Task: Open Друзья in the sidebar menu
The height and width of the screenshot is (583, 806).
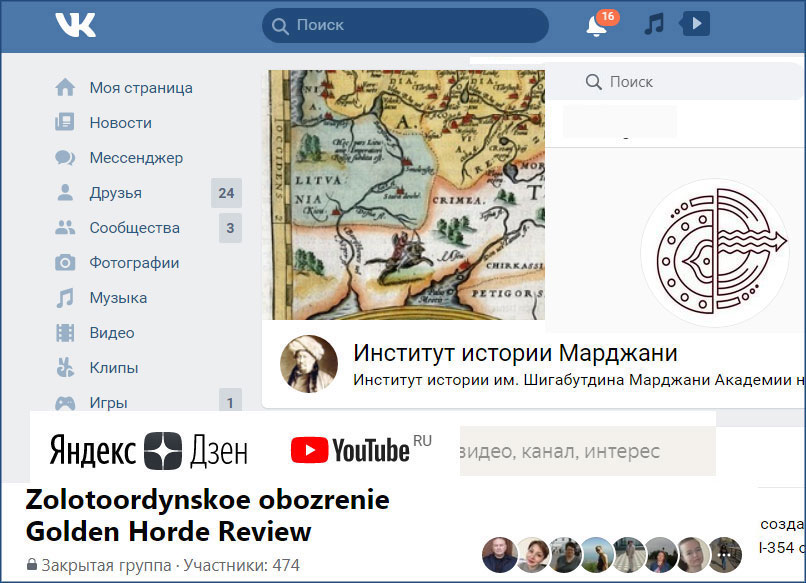Action: 115,193
